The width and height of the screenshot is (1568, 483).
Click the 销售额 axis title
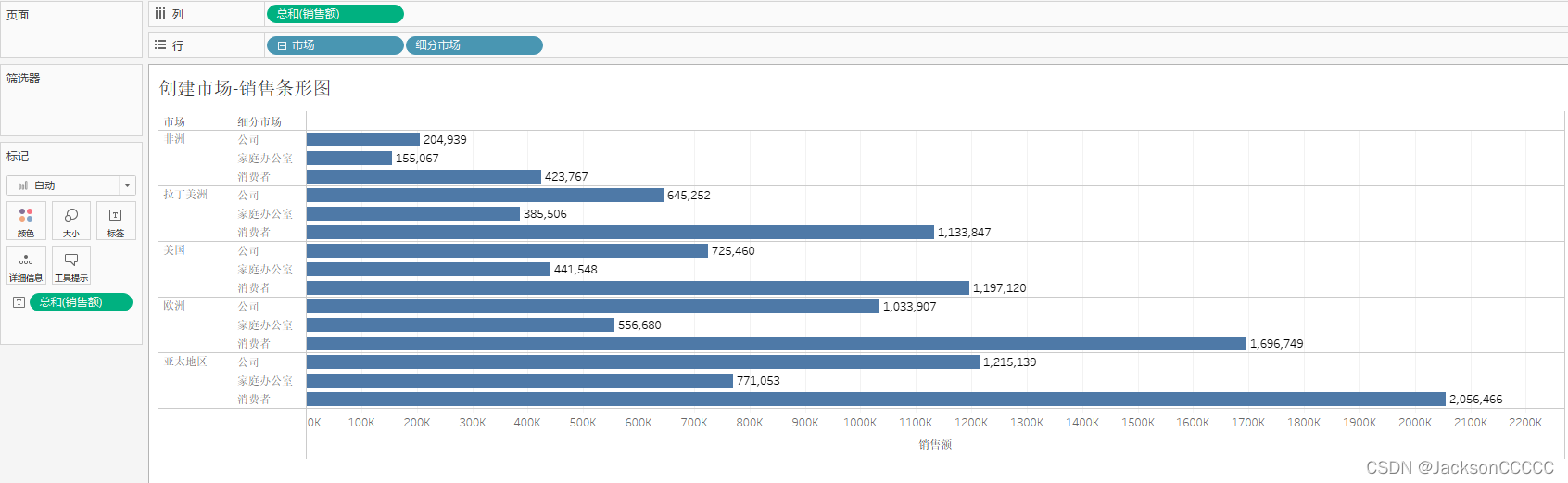[935, 445]
